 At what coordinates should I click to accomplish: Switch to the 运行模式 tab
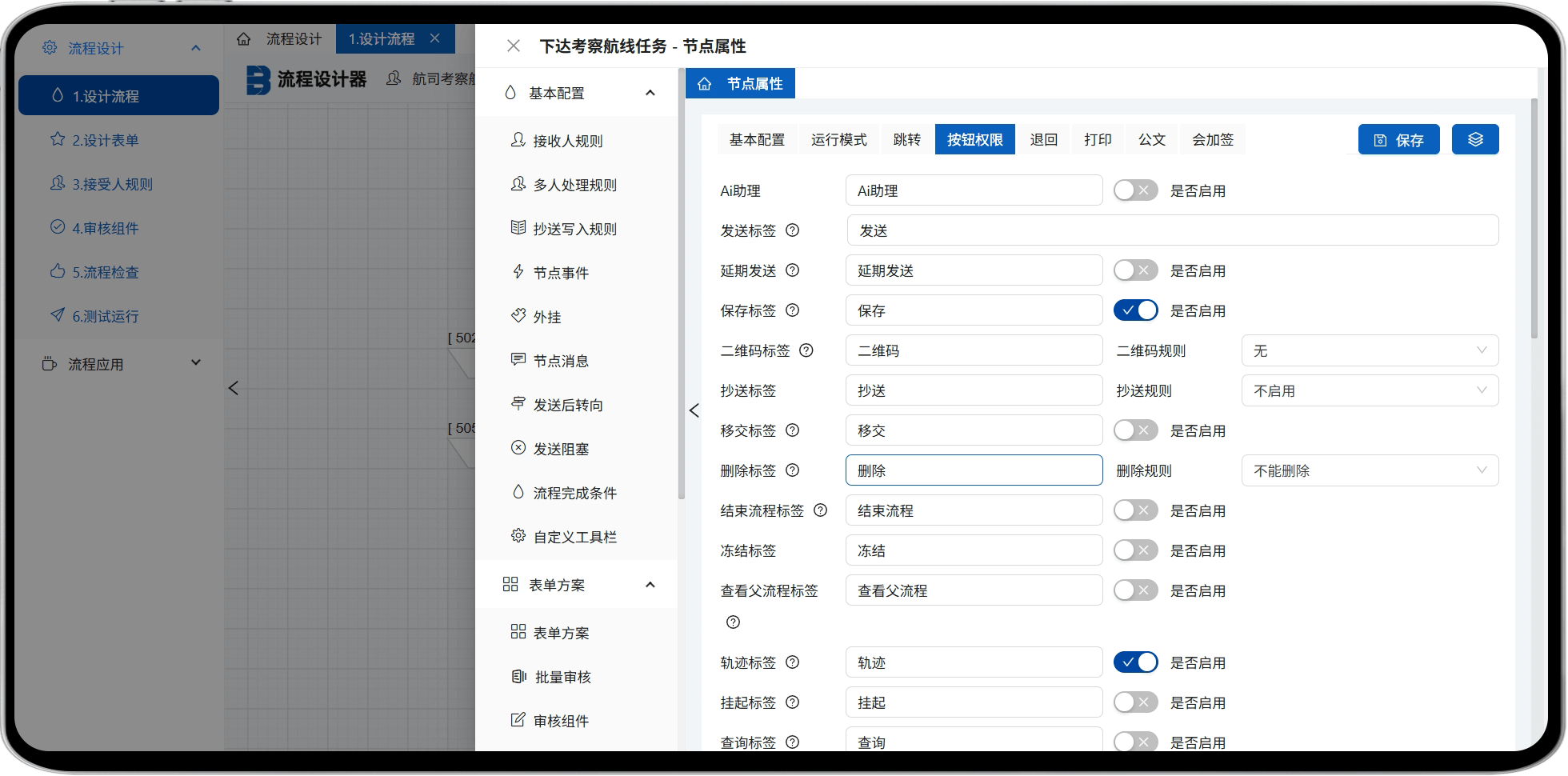point(838,139)
